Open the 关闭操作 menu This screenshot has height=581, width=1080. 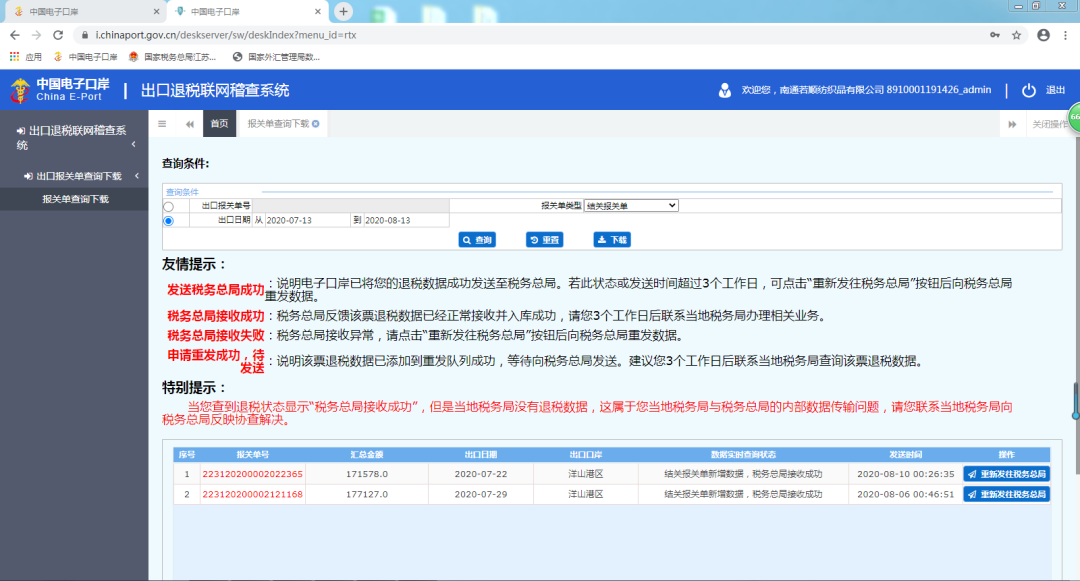pos(1049,125)
